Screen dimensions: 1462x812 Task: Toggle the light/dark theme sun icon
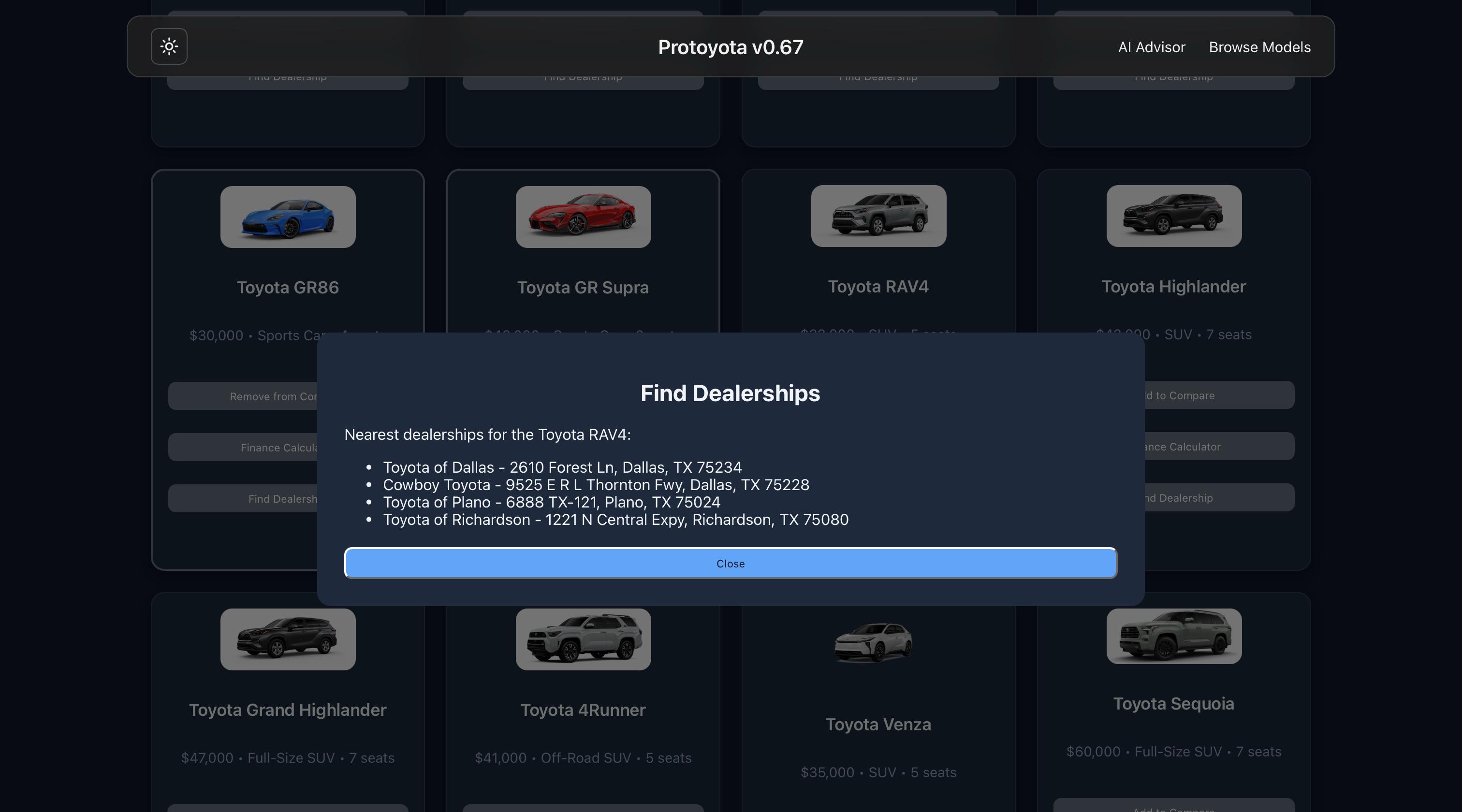click(169, 46)
